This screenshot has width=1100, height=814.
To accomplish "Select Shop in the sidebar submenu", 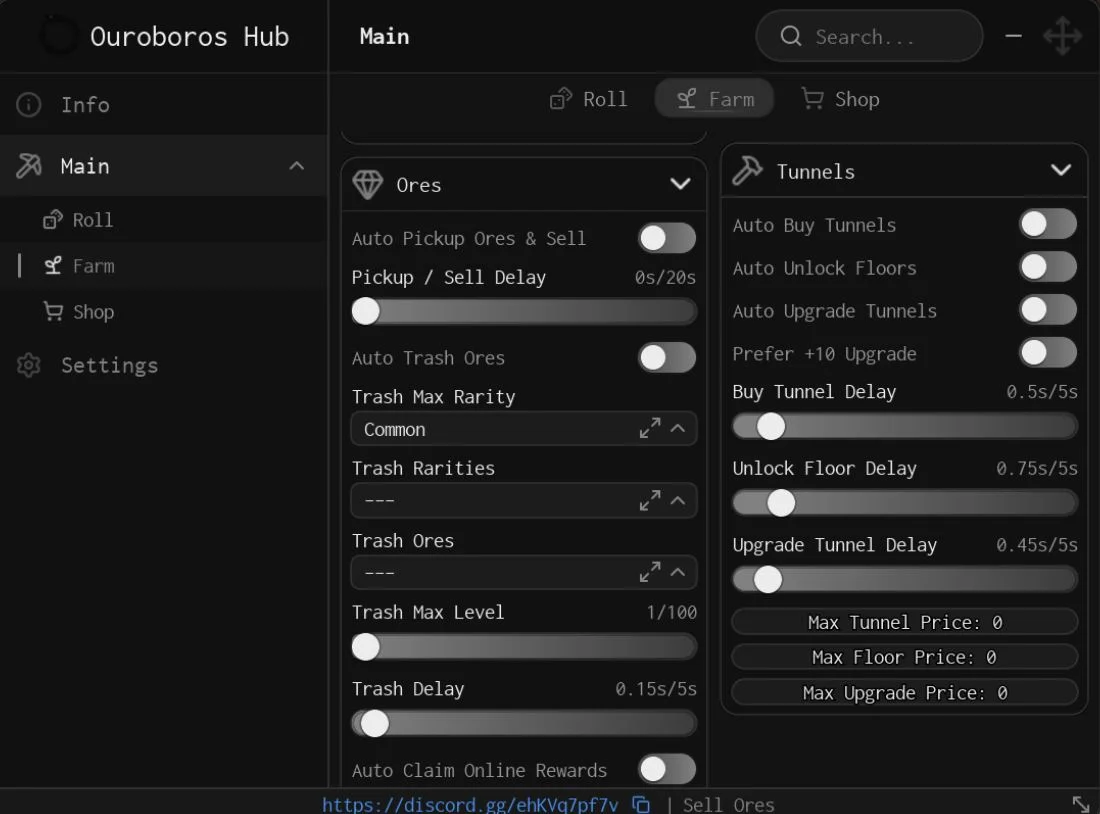I will click(x=163, y=312).
